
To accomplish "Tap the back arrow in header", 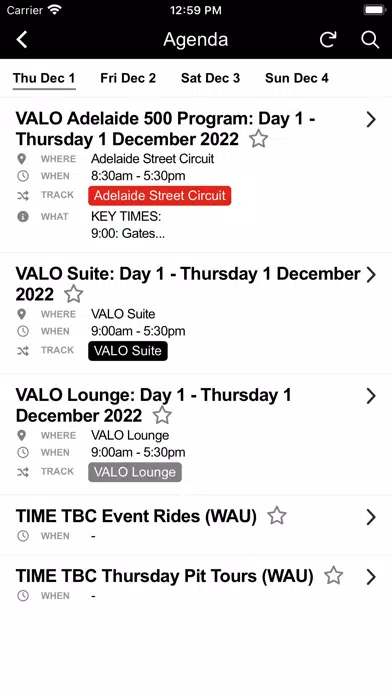I will (22, 40).
